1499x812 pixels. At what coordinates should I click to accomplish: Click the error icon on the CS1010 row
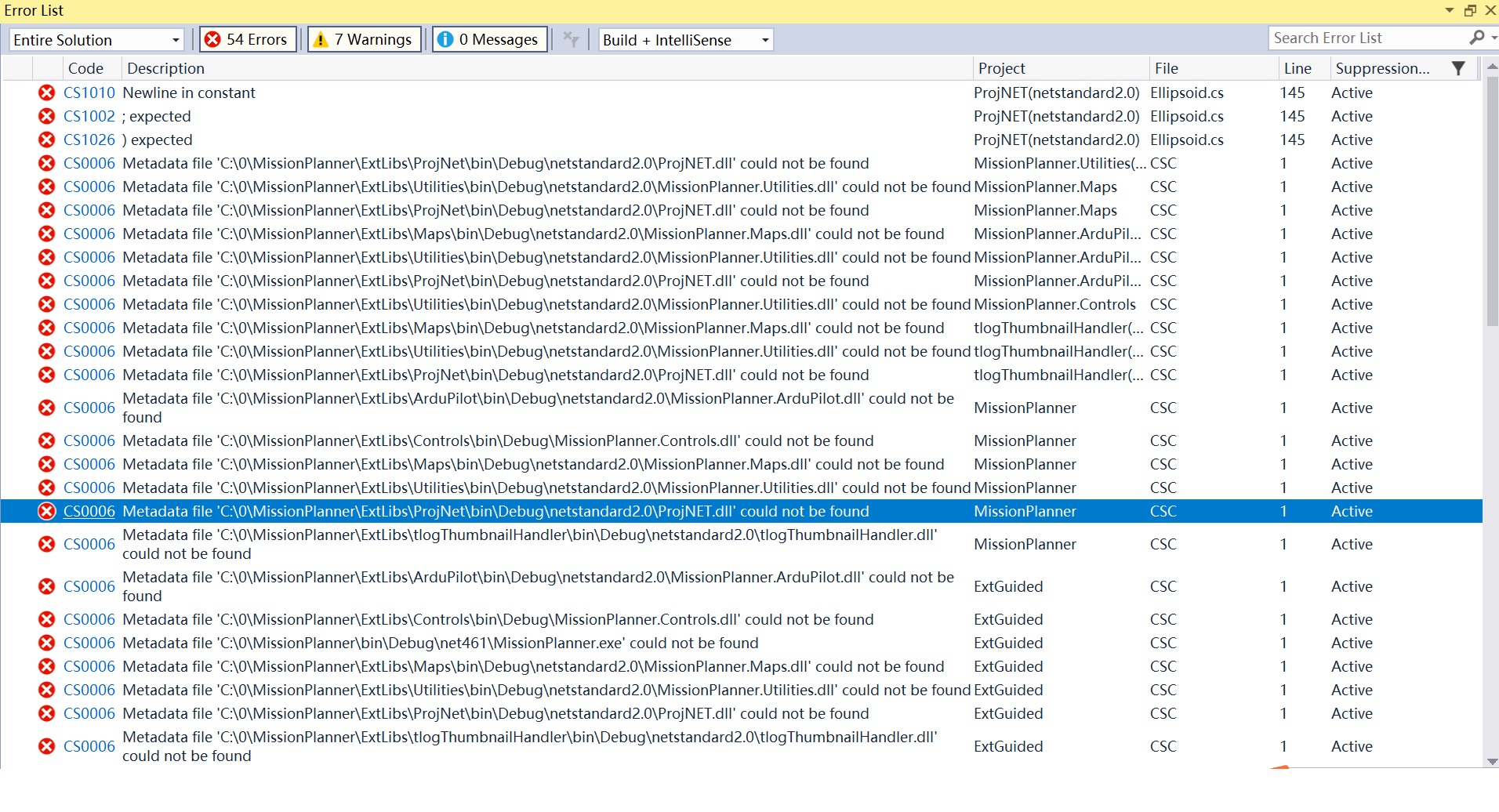(x=47, y=92)
